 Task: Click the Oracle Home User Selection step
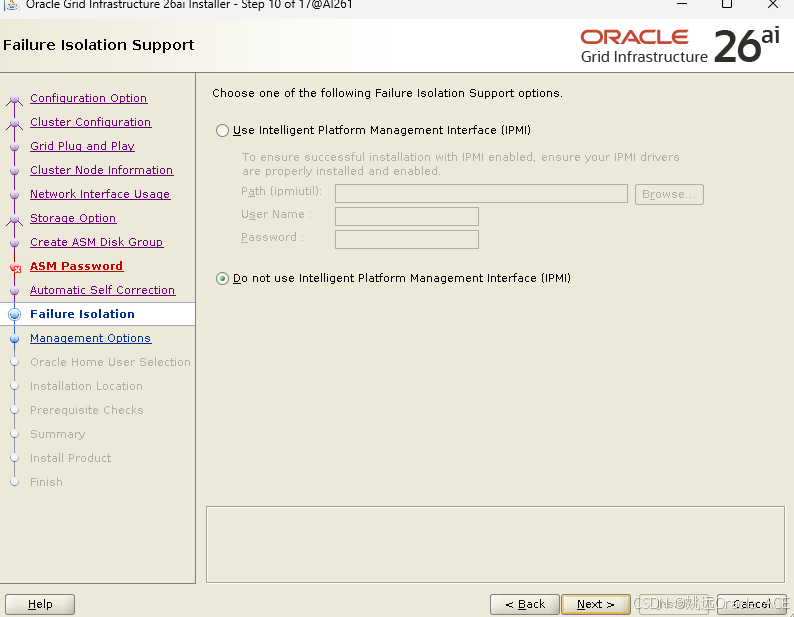tap(110, 362)
